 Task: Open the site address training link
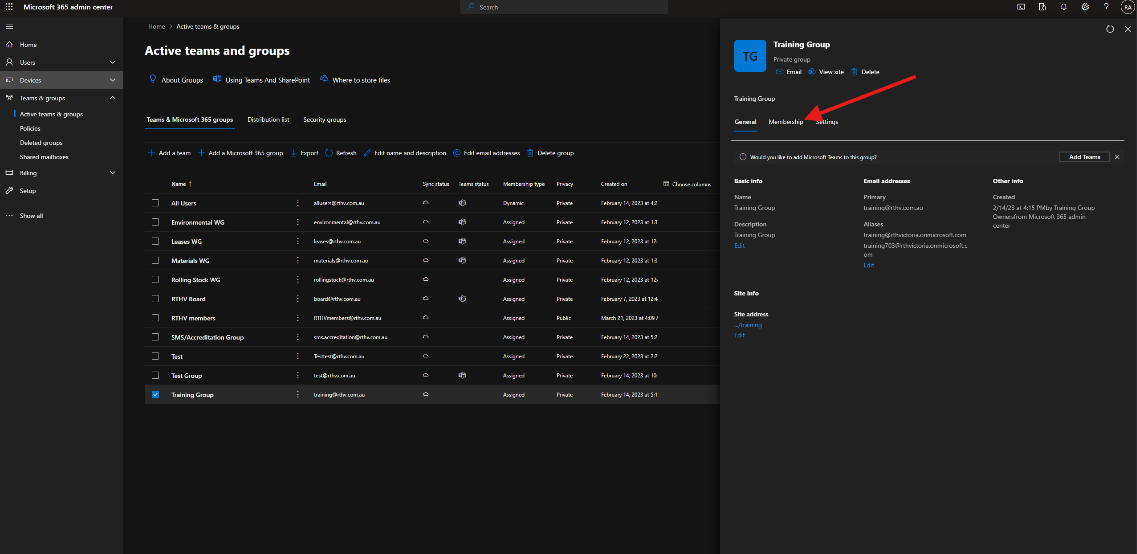coord(748,325)
